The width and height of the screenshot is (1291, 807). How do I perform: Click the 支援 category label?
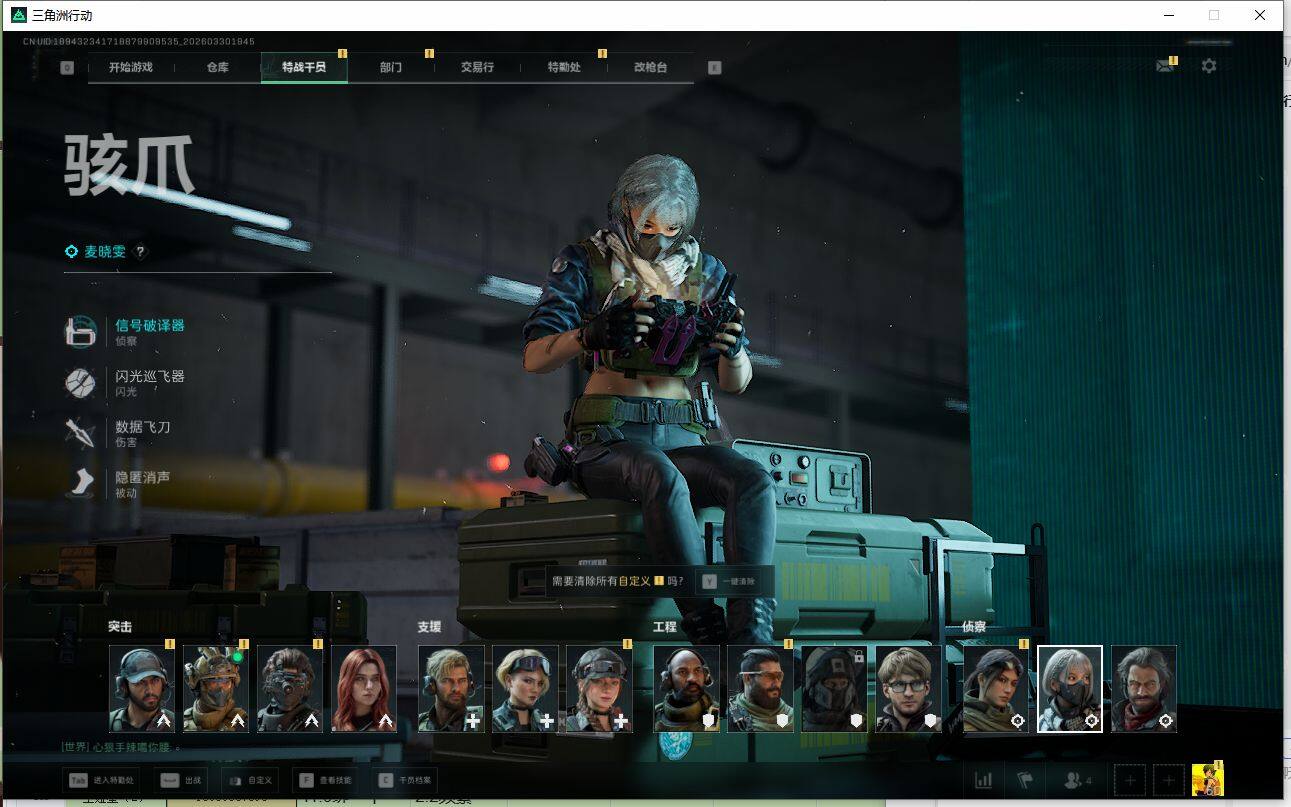[x=429, y=627]
